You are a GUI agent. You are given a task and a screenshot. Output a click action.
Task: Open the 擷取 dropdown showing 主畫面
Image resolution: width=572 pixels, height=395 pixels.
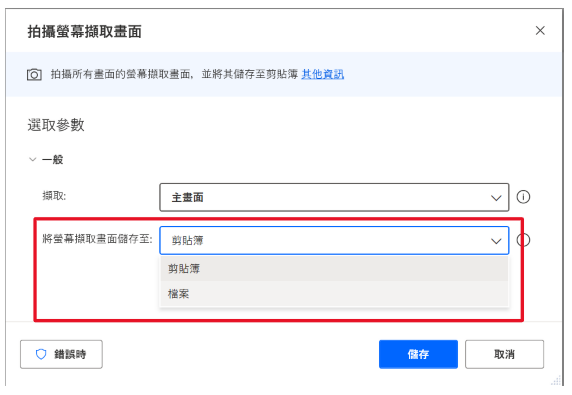point(334,197)
